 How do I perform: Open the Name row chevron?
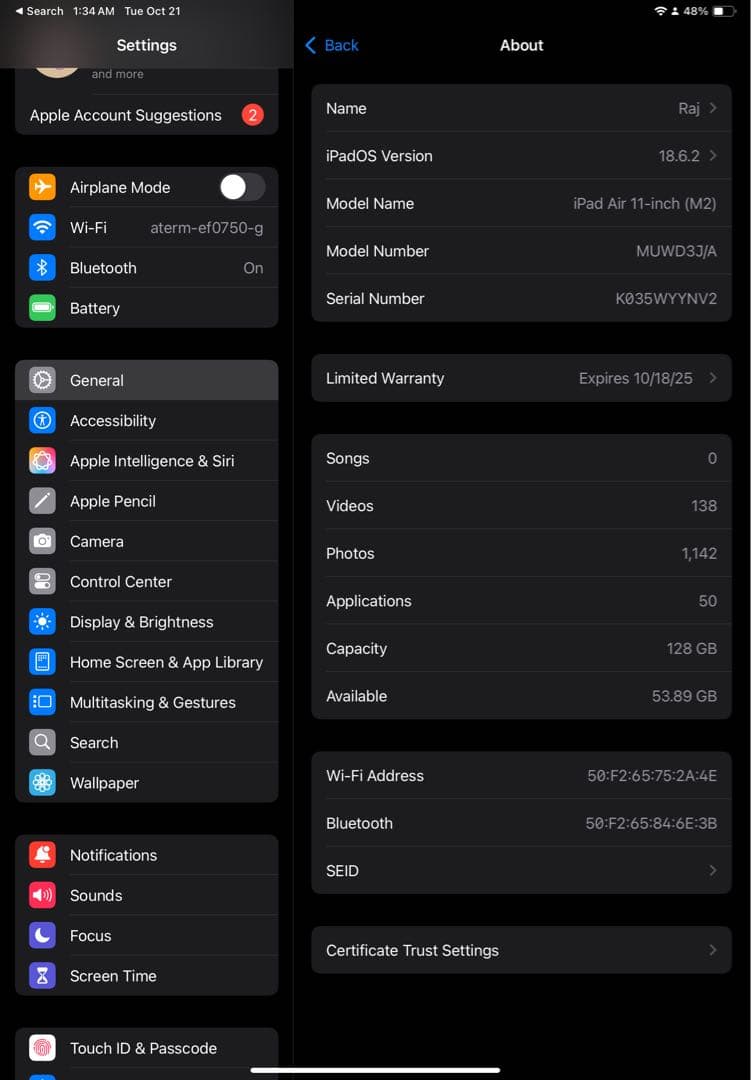(x=713, y=108)
